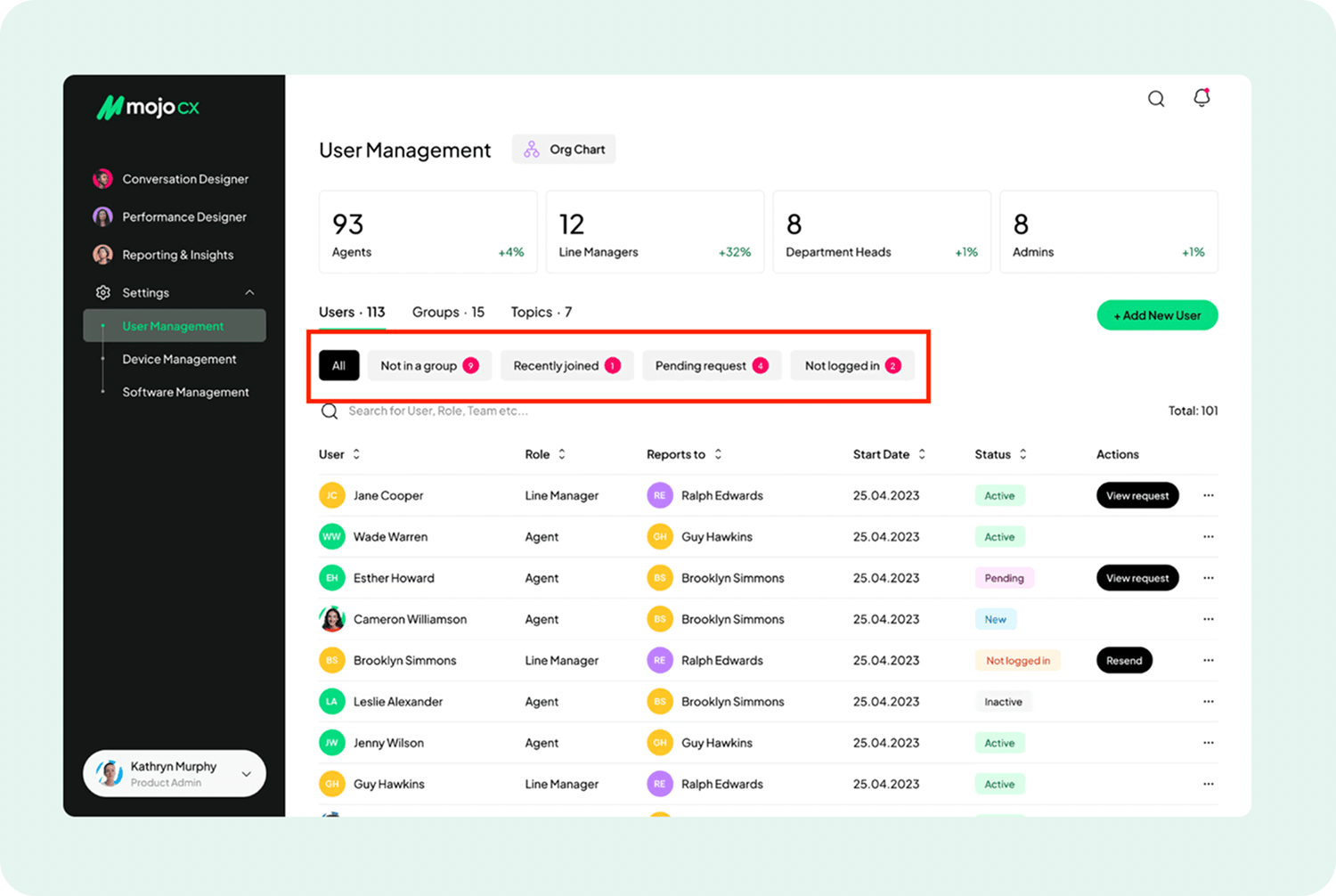Click the Total: 101 label
This screenshot has width=1336, height=896.
coord(1193,411)
